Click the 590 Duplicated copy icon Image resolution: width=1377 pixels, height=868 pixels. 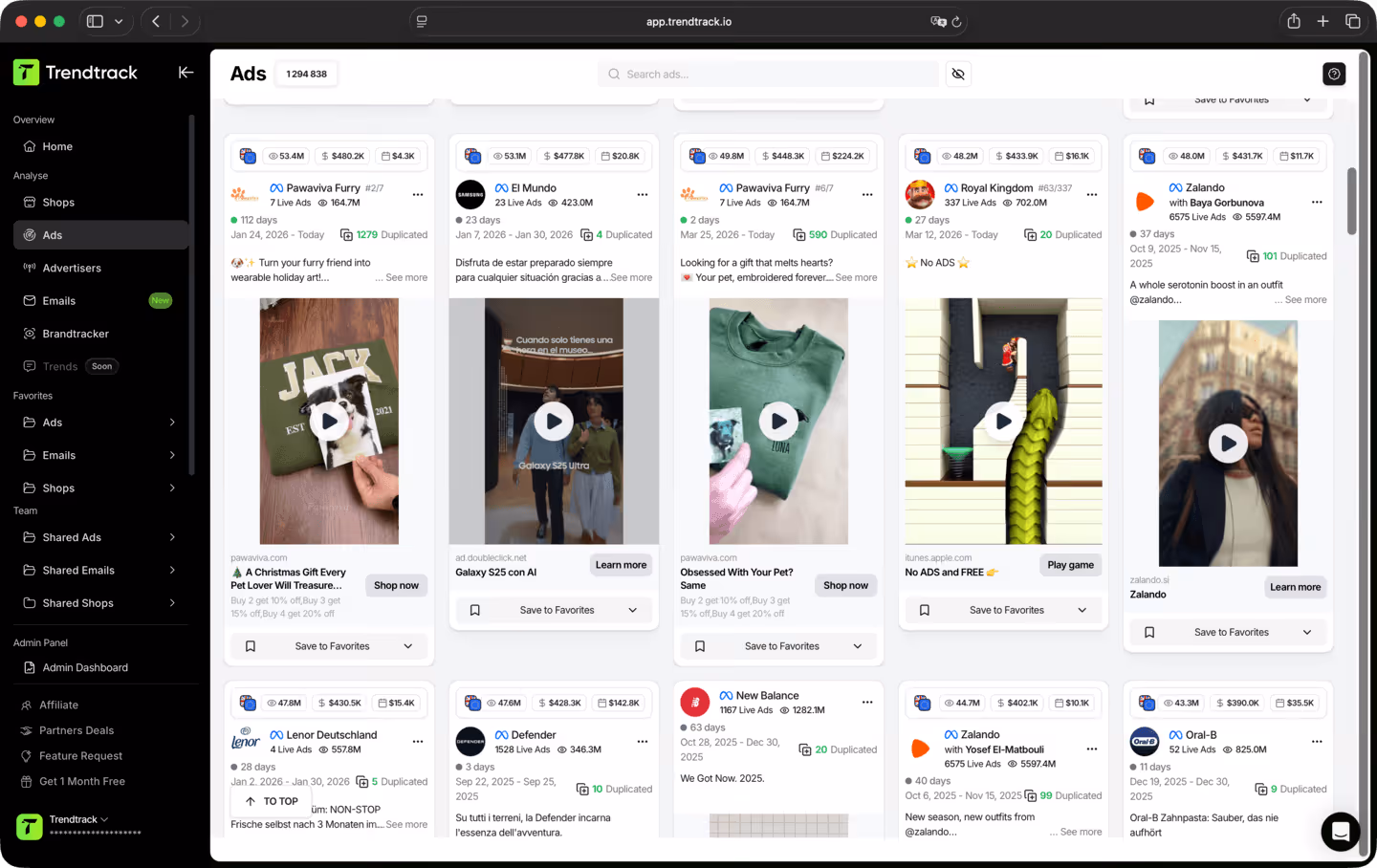[798, 234]
